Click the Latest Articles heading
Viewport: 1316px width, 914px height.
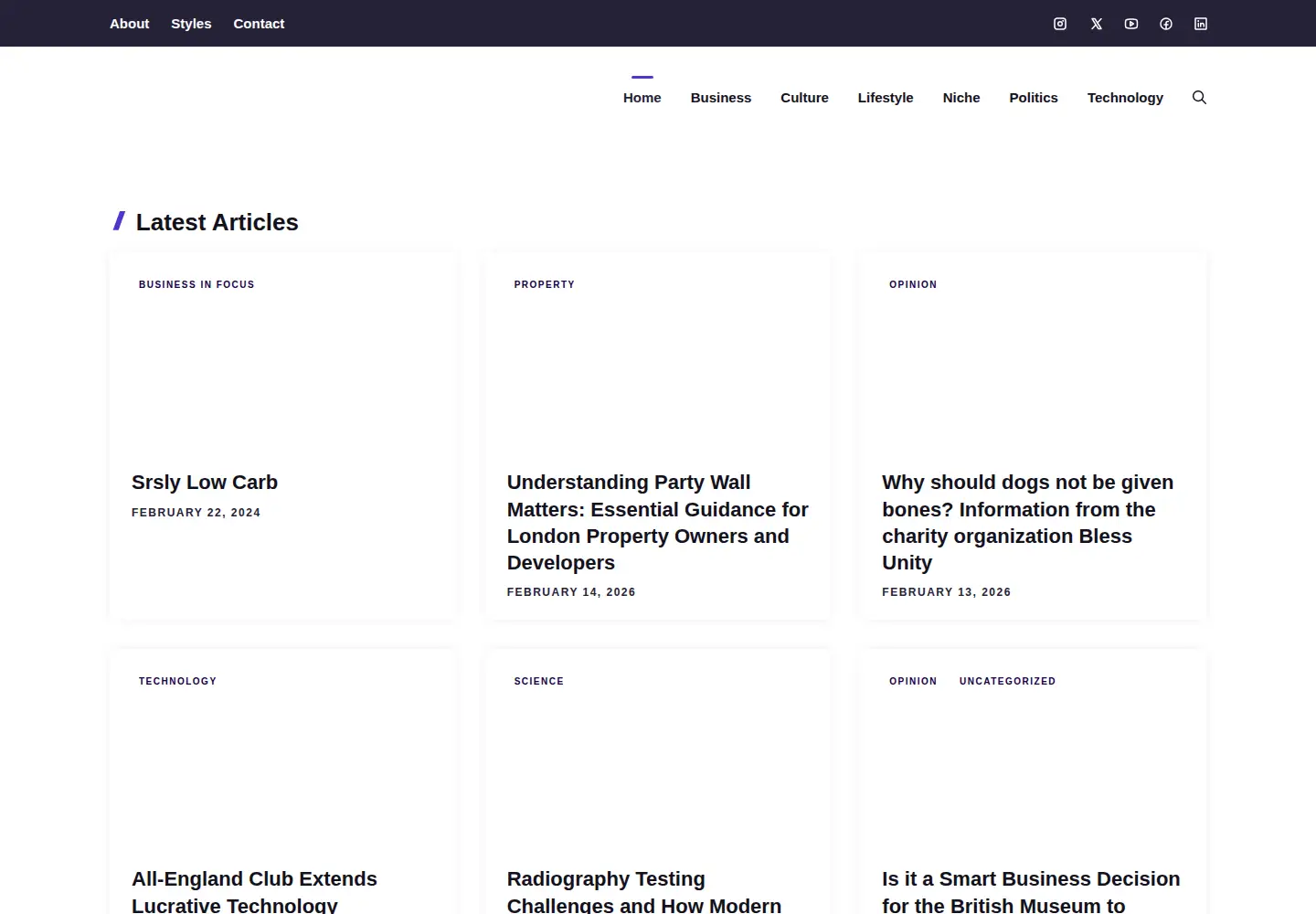218,222
